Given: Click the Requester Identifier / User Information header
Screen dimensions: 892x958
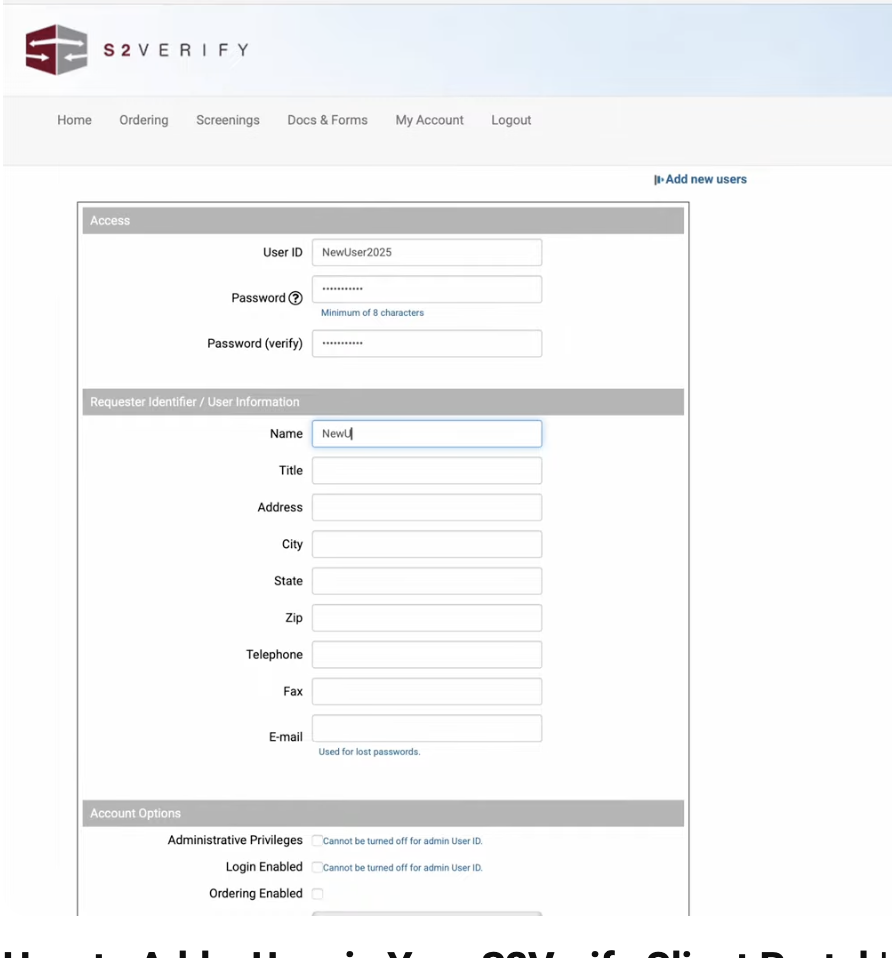Looking at the screenshot, I should (x=383, y=402).
